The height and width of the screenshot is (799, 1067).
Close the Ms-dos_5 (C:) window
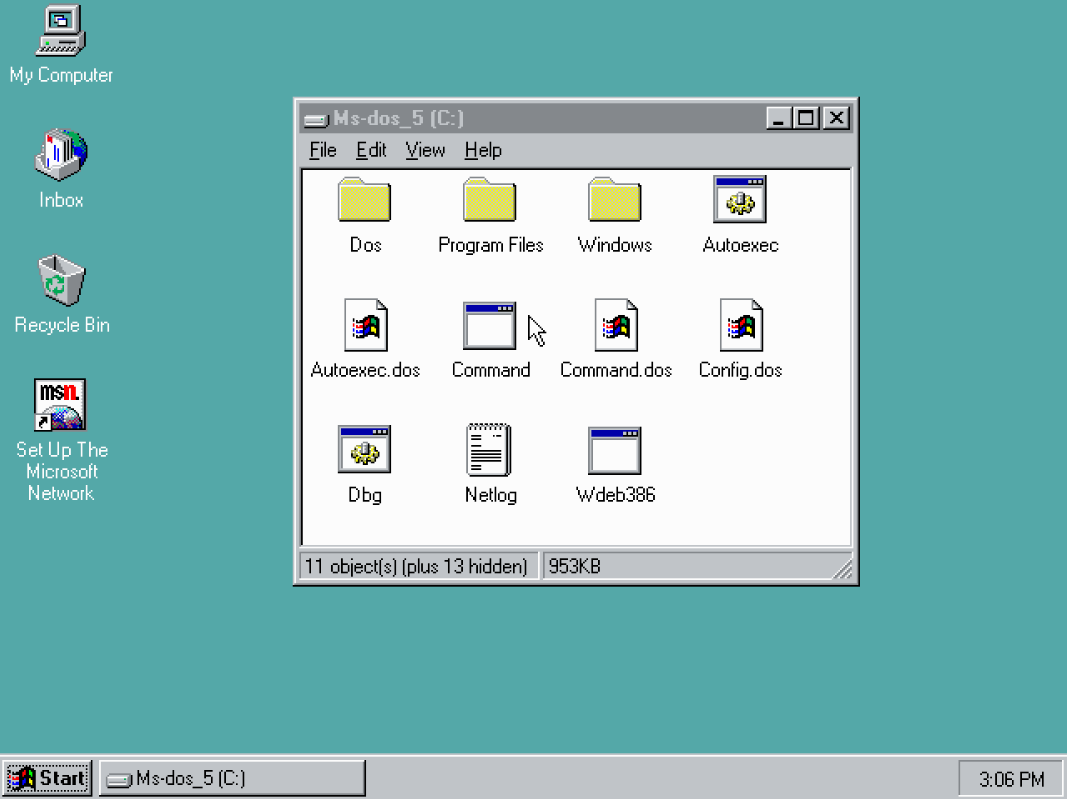836,118
